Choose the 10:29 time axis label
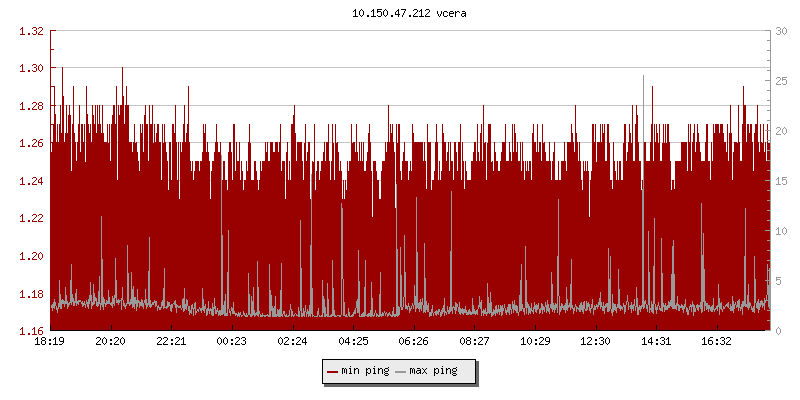The height and width of the screenshot is (400, 800). 535,342
